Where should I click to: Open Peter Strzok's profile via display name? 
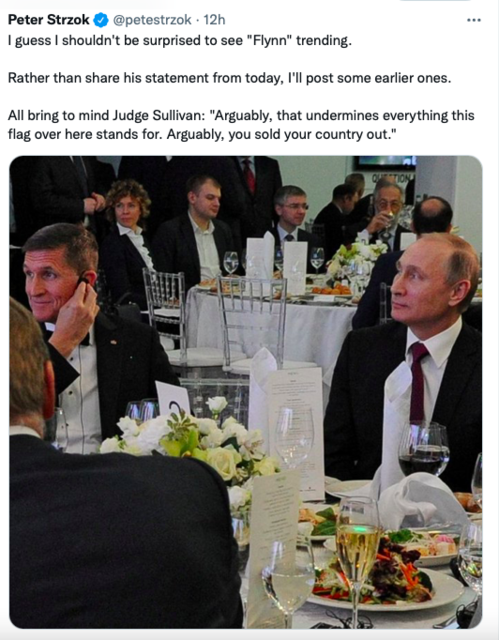pyautogui.click(x=49, y=19)
